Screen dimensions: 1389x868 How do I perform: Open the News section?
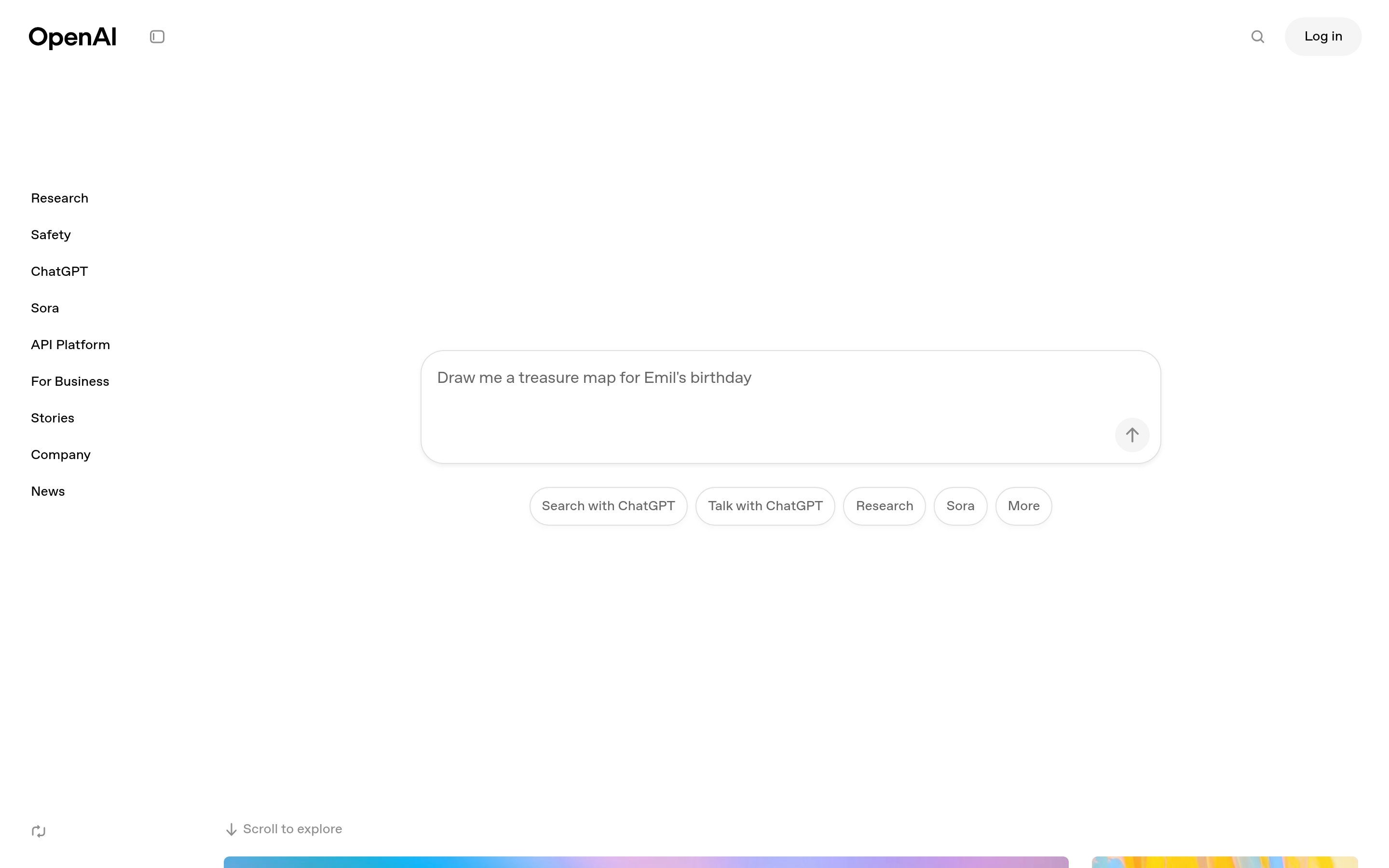48,491
